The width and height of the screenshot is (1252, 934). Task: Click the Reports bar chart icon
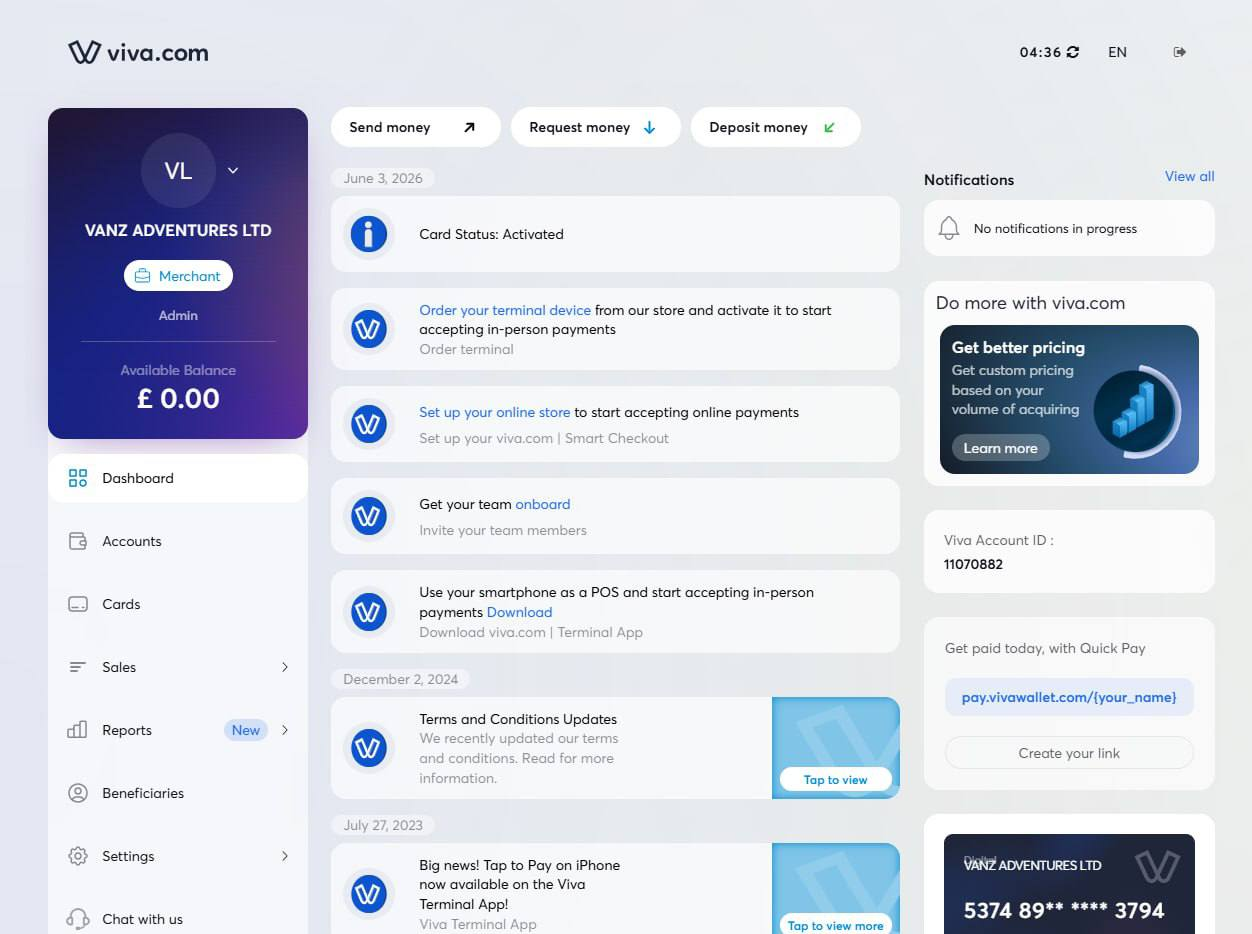(x=78, y=730)
